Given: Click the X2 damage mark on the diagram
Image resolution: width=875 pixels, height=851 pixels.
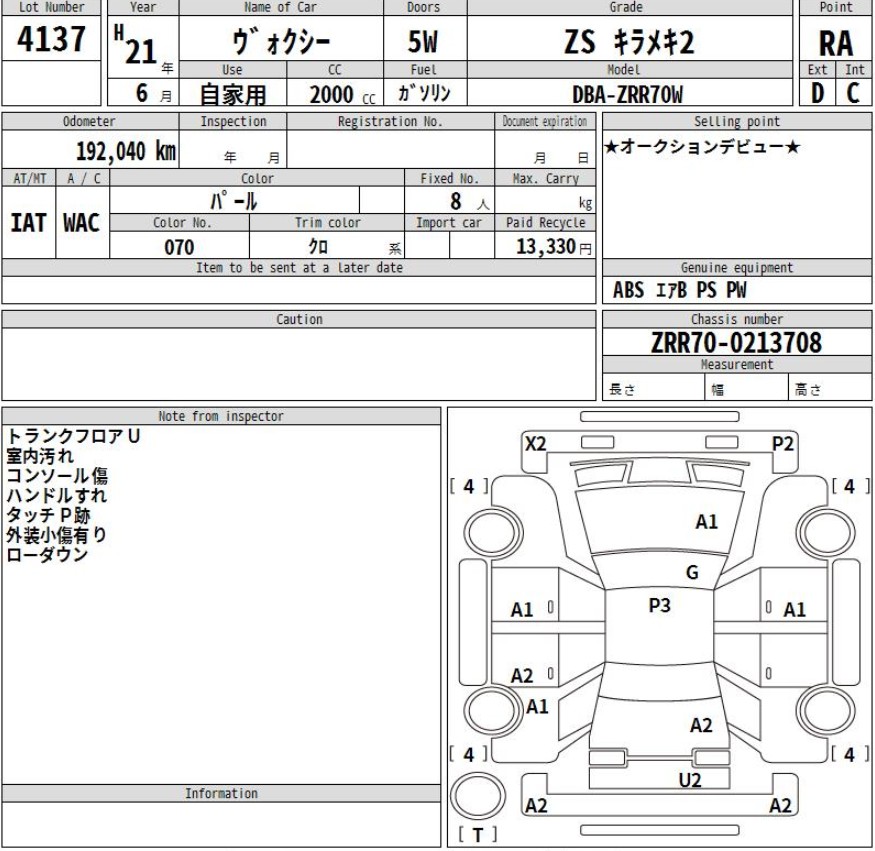Looking at the screenshot, I should tap(536, 445).
